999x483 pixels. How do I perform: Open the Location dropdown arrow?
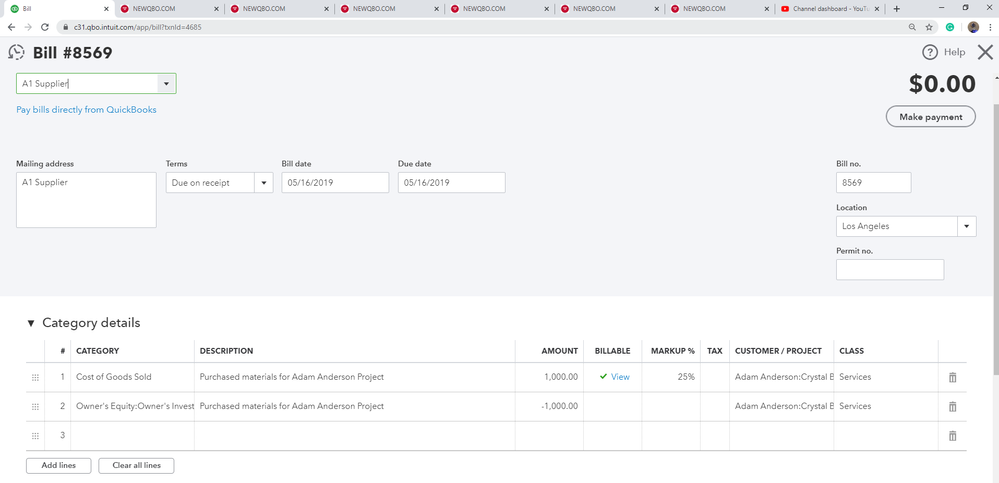coord(967,226)
